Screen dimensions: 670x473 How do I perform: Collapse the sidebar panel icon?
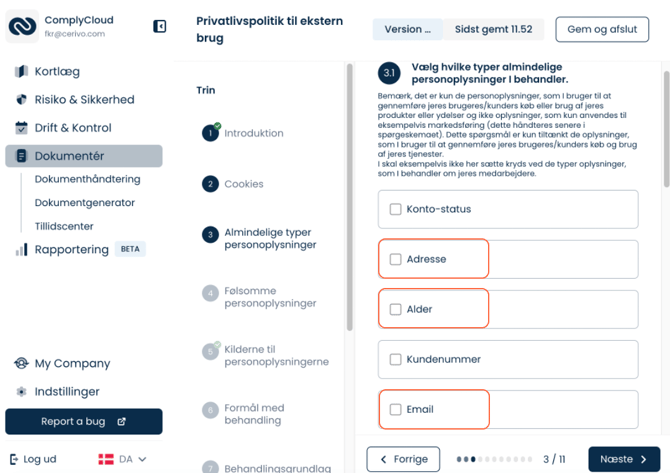click(160, 27)
